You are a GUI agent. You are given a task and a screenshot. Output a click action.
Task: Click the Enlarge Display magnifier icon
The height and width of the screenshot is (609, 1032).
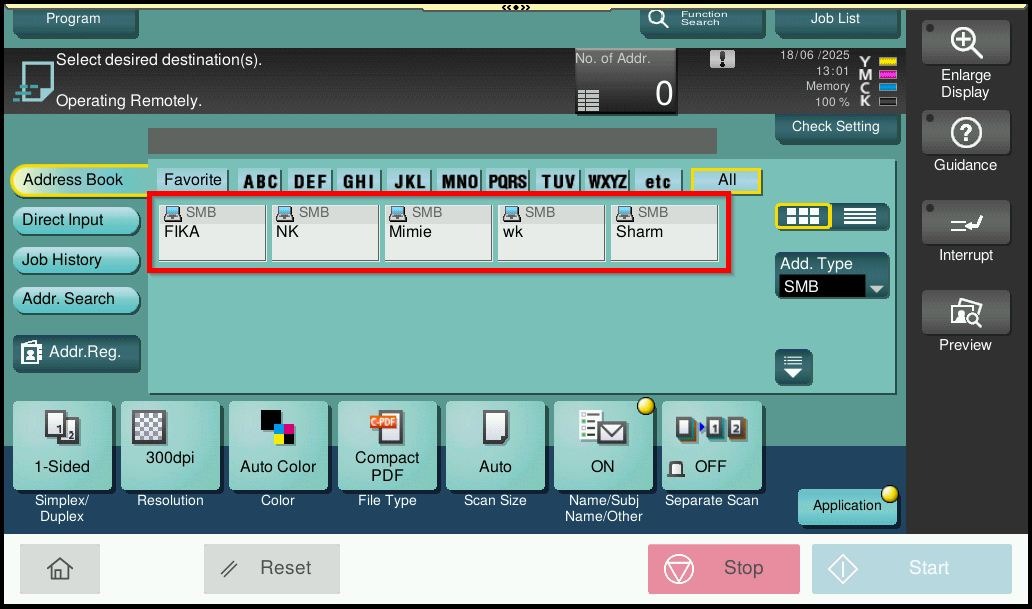click(965, 43)
